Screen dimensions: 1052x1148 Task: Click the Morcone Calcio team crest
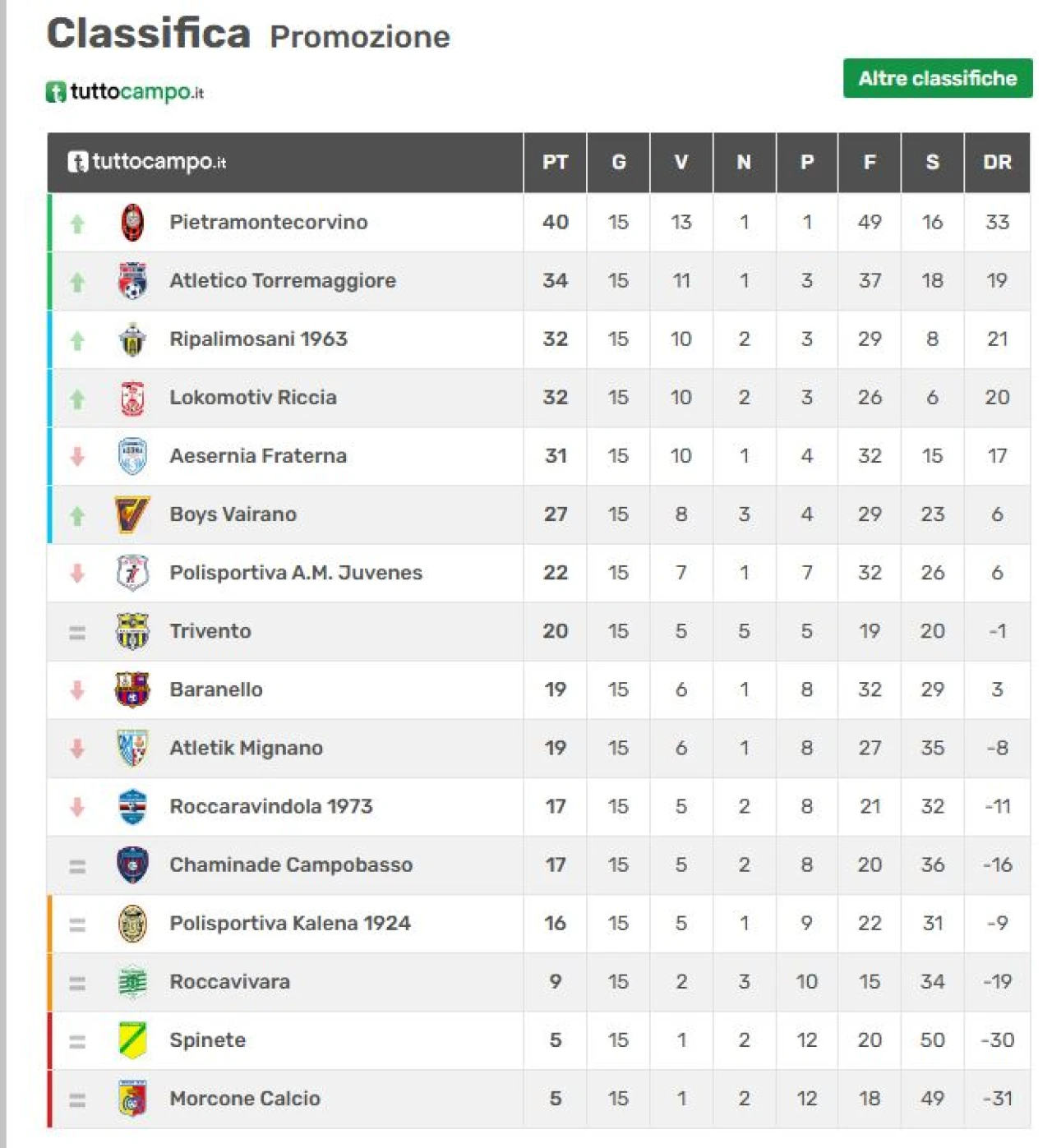click(x=132, y=1099)
